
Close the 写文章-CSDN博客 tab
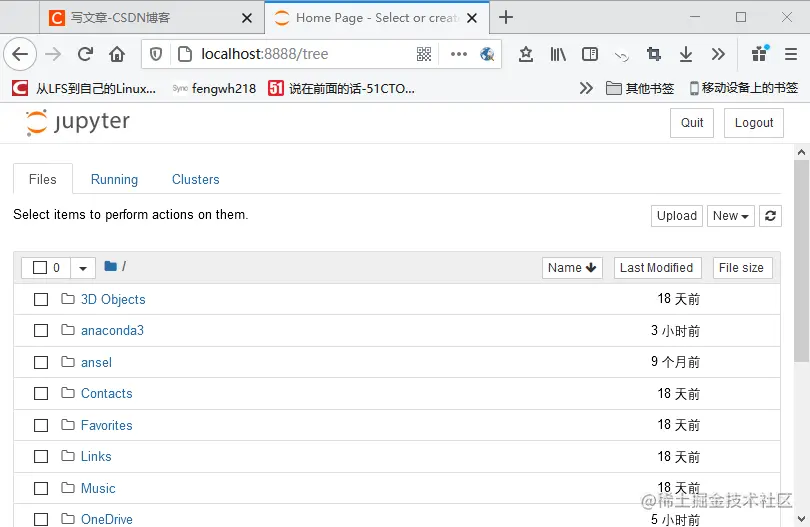pyautogui.click(x=247, y=18)
